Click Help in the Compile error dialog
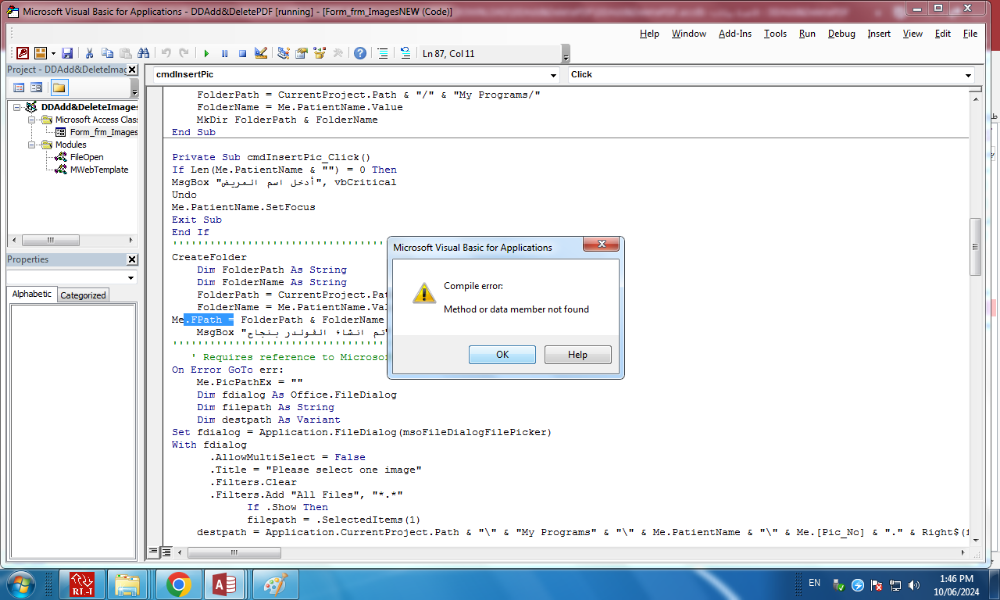 click(x=578, y=355)
